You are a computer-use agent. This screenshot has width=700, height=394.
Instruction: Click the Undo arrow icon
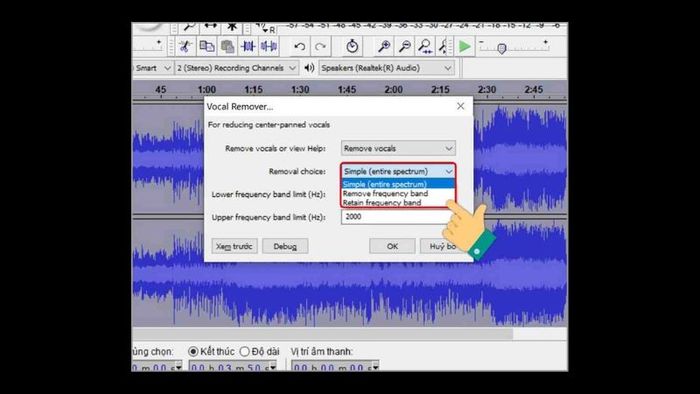tap(300, 46)
